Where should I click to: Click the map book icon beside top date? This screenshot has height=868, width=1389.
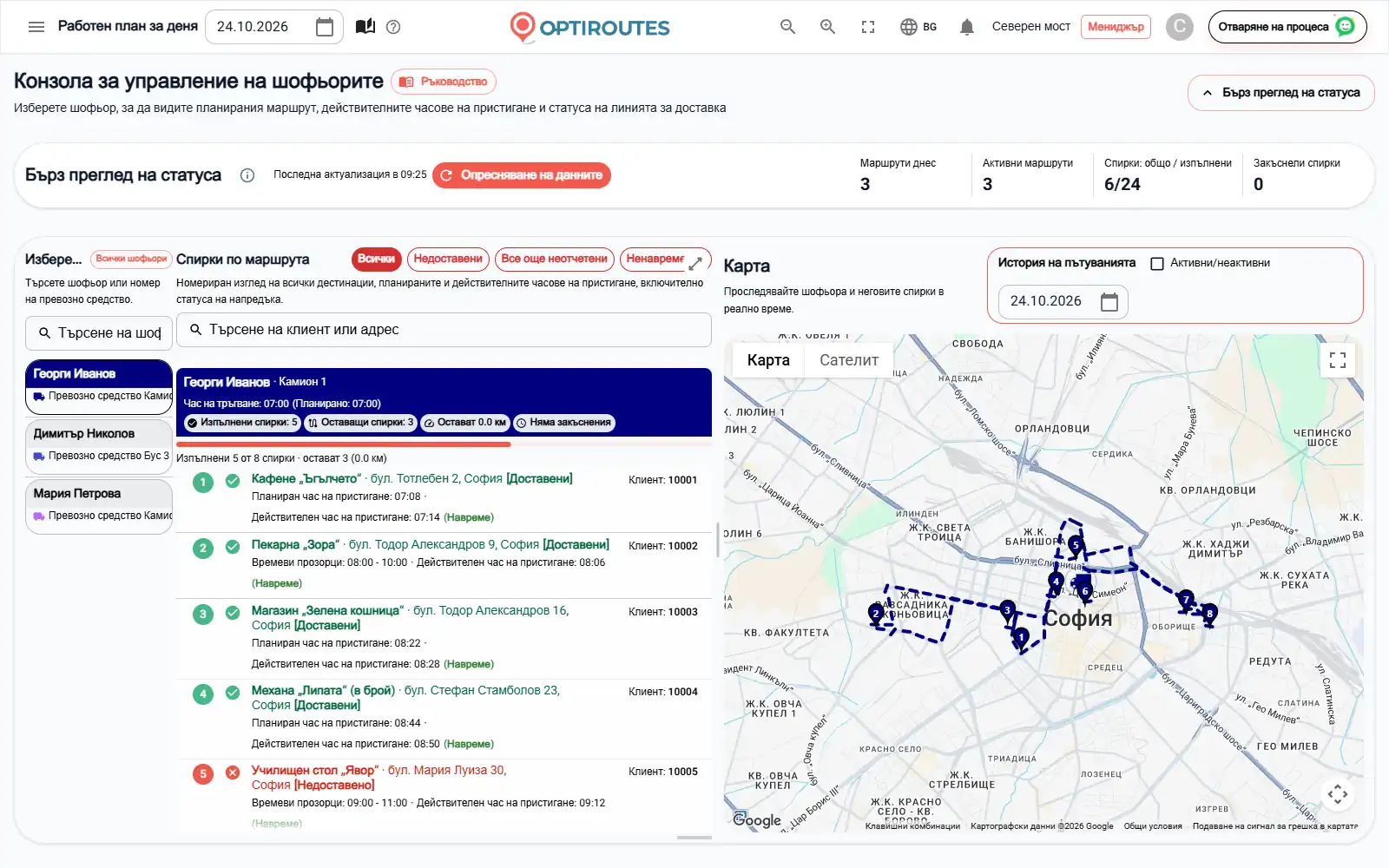pos(365,27)
